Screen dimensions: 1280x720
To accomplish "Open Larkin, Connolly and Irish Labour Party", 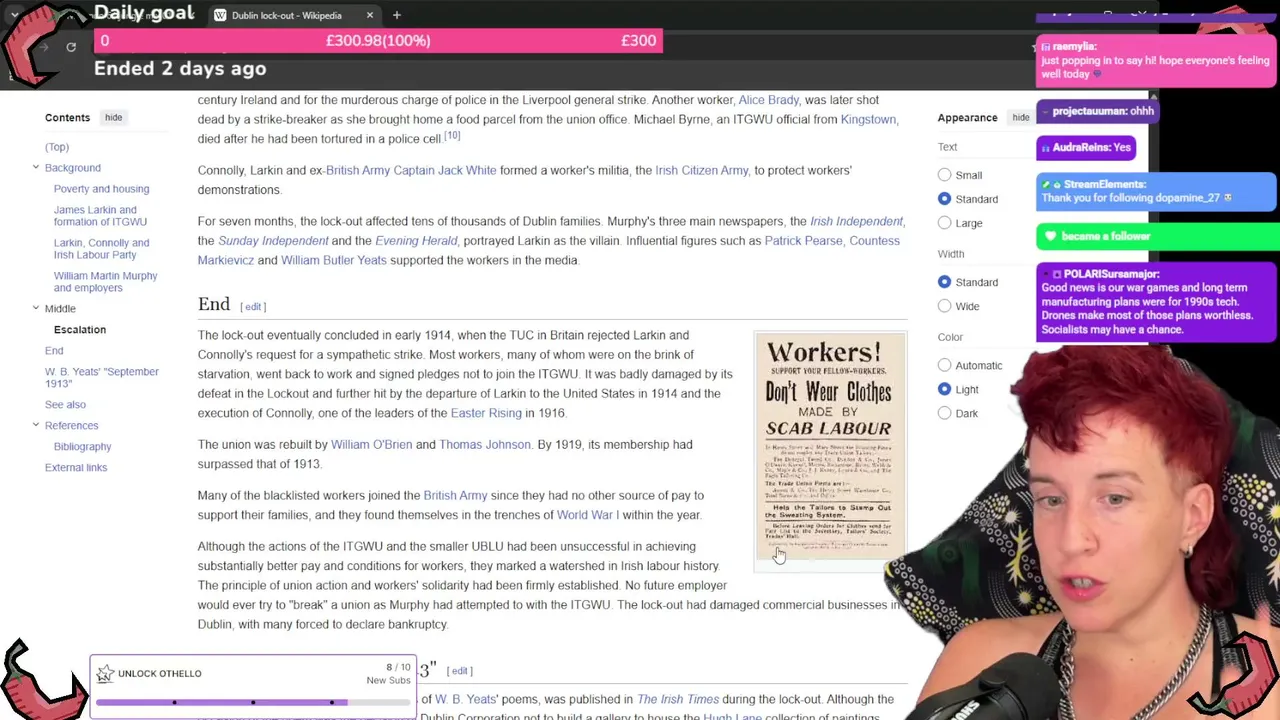I will [101, 249].
